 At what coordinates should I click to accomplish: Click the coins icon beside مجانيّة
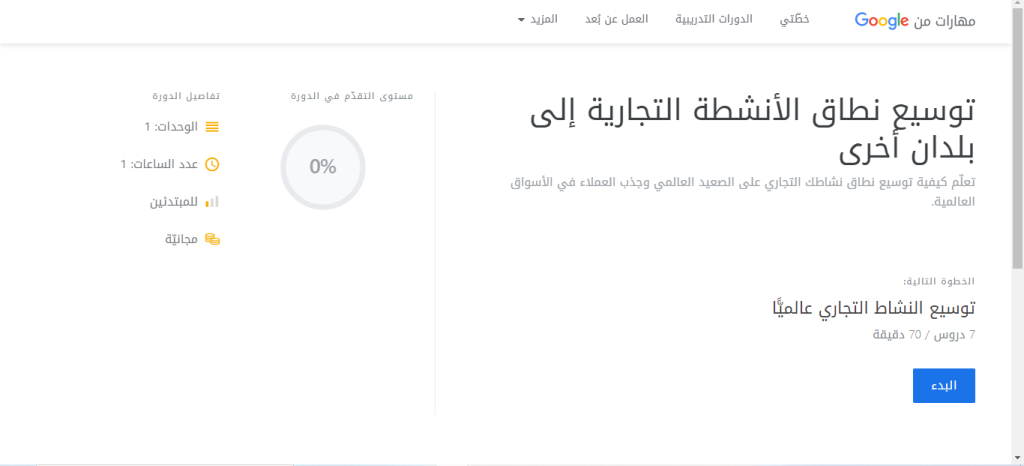[212, 239]
